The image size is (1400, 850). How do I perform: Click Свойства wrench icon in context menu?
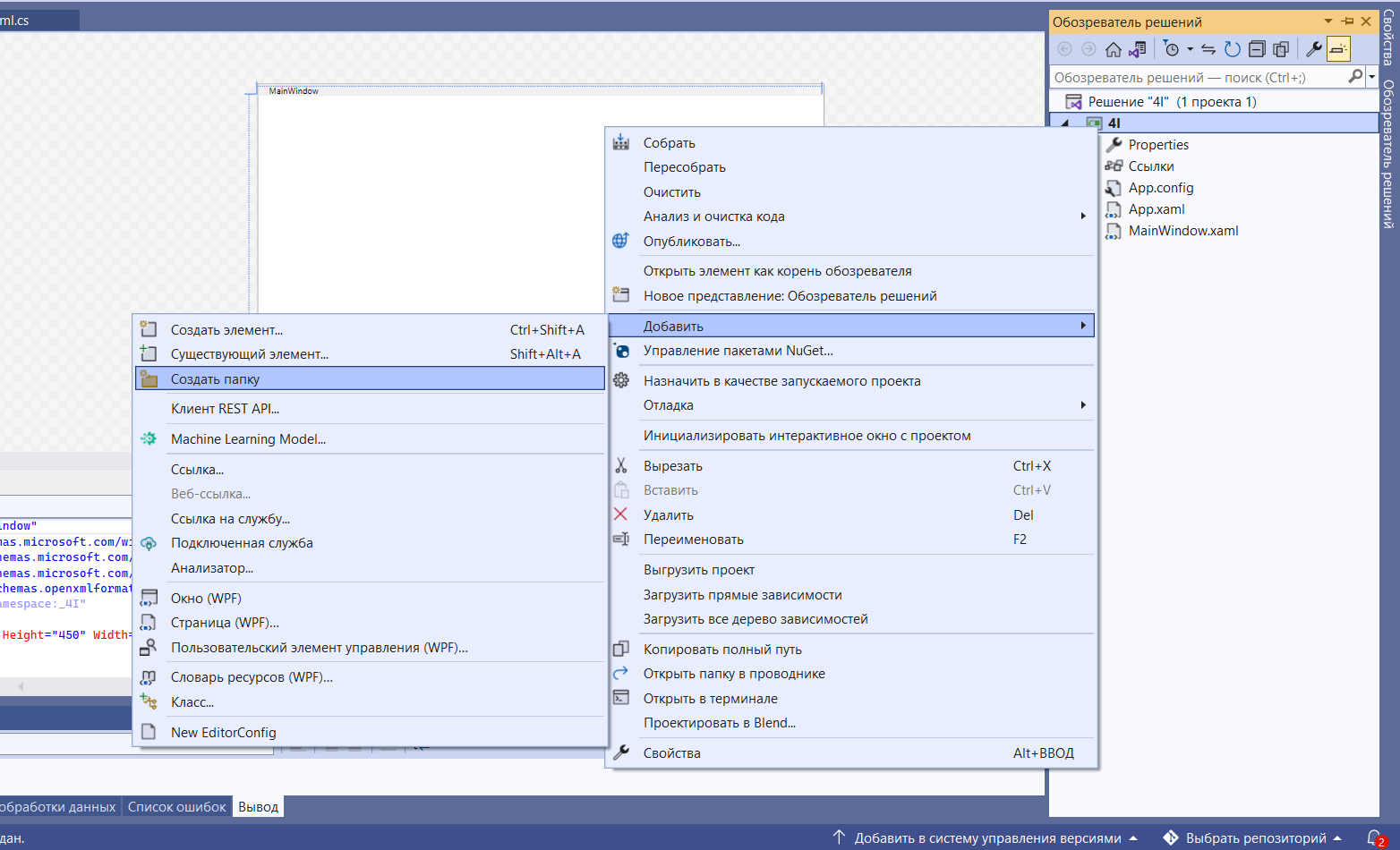tap(620, 752)
